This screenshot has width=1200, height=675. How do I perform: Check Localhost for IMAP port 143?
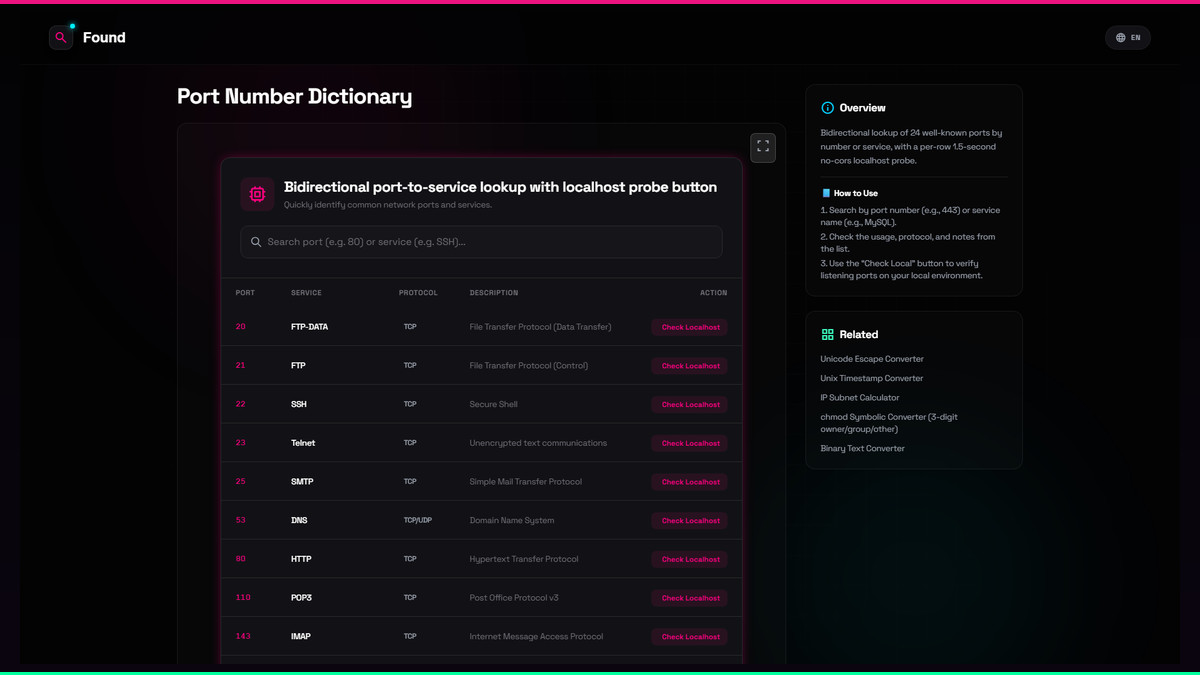click(x=690, y=637)
